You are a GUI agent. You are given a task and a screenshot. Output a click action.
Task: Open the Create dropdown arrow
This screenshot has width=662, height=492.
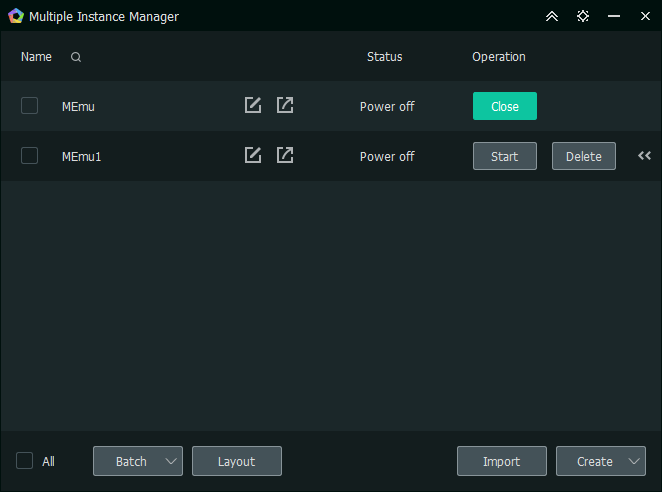click(x=634, y=461)
